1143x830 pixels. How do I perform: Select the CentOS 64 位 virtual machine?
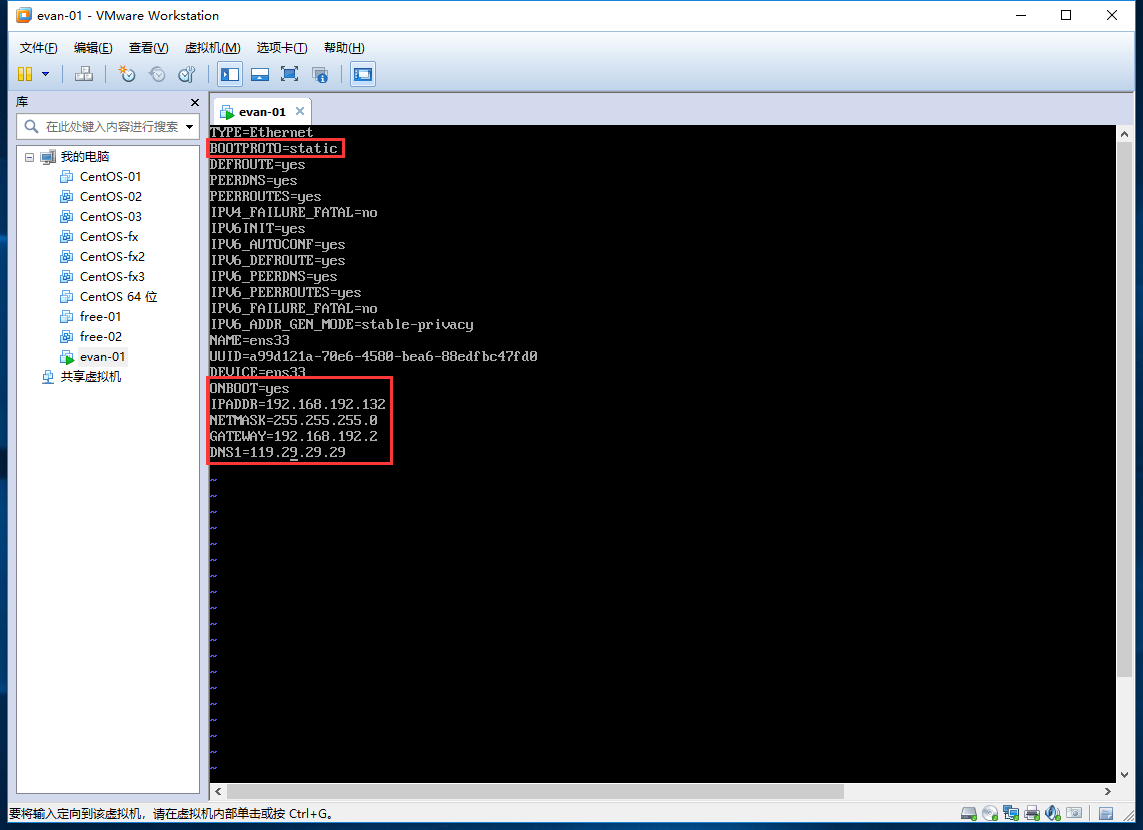click(118, 297)
